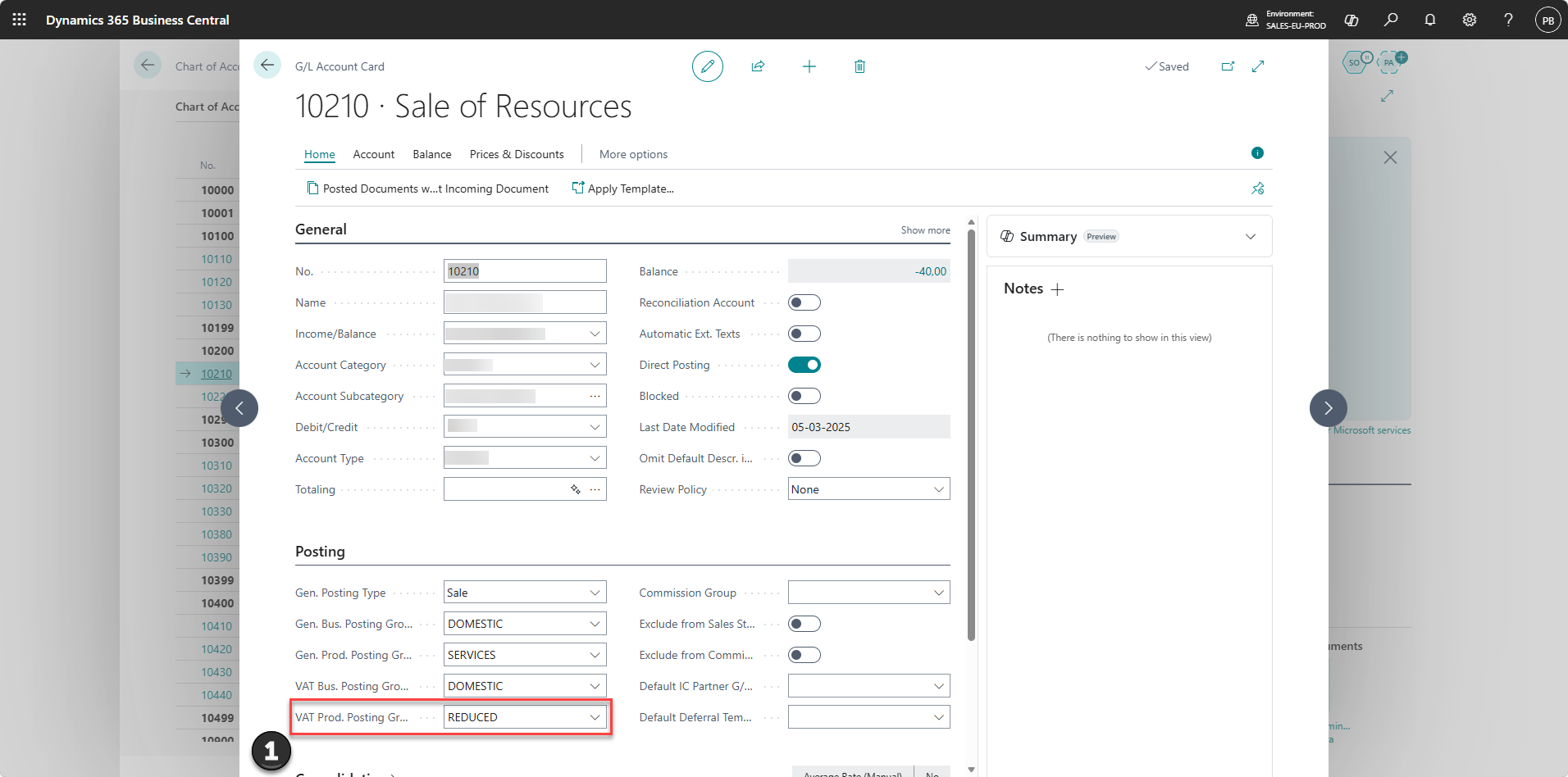The image size is (1568, 777).
Task: Go back from G/L Account Card
Action: (267, 65)
